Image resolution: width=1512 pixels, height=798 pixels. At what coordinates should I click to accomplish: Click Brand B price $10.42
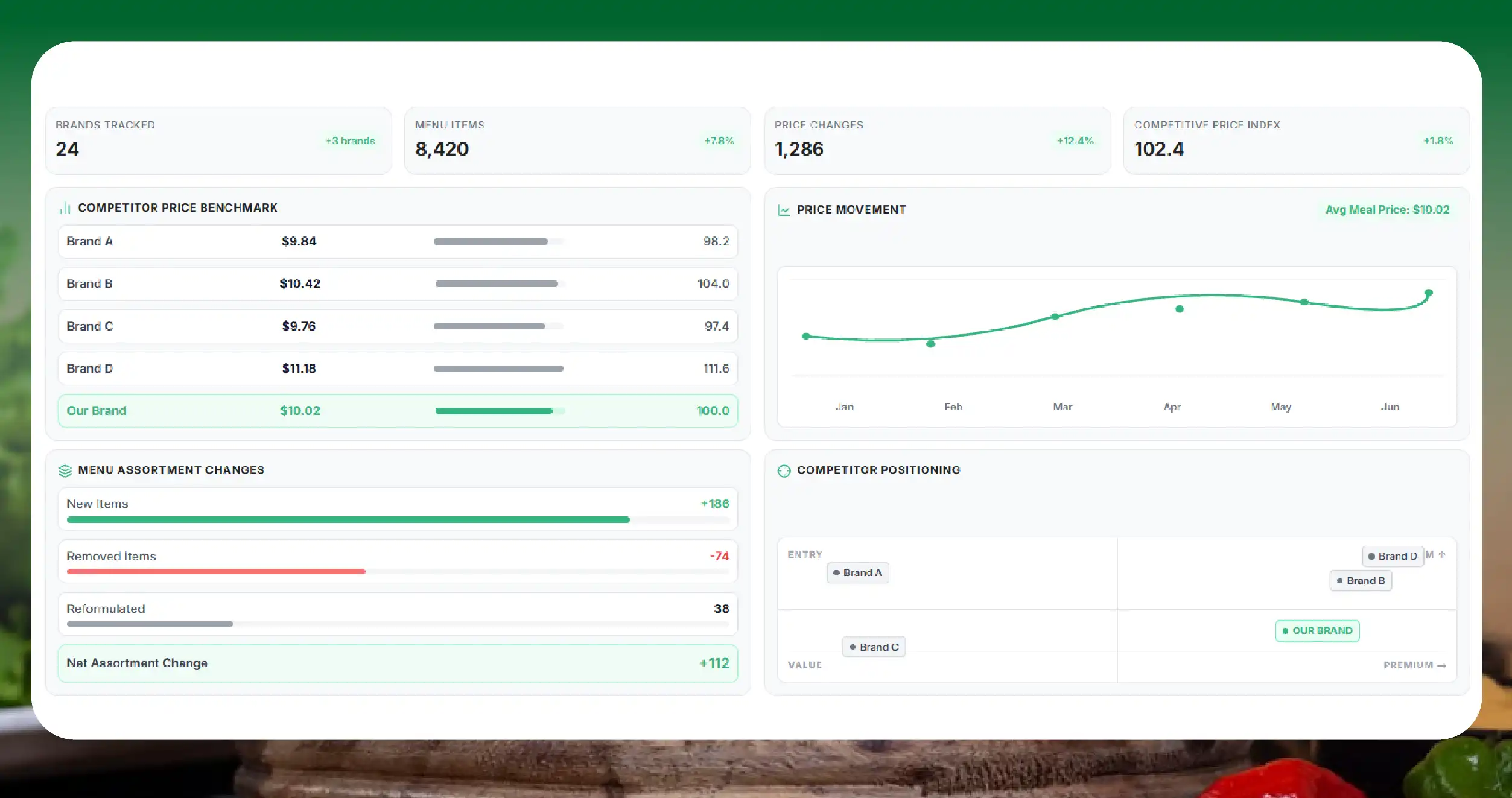tap(300, 283)
